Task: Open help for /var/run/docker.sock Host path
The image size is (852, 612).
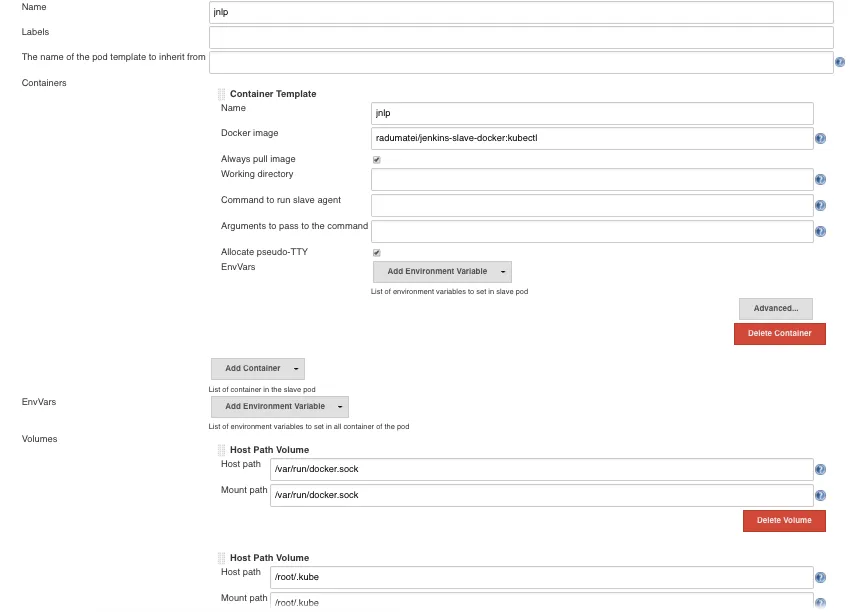Action: (x=820, y=470)
